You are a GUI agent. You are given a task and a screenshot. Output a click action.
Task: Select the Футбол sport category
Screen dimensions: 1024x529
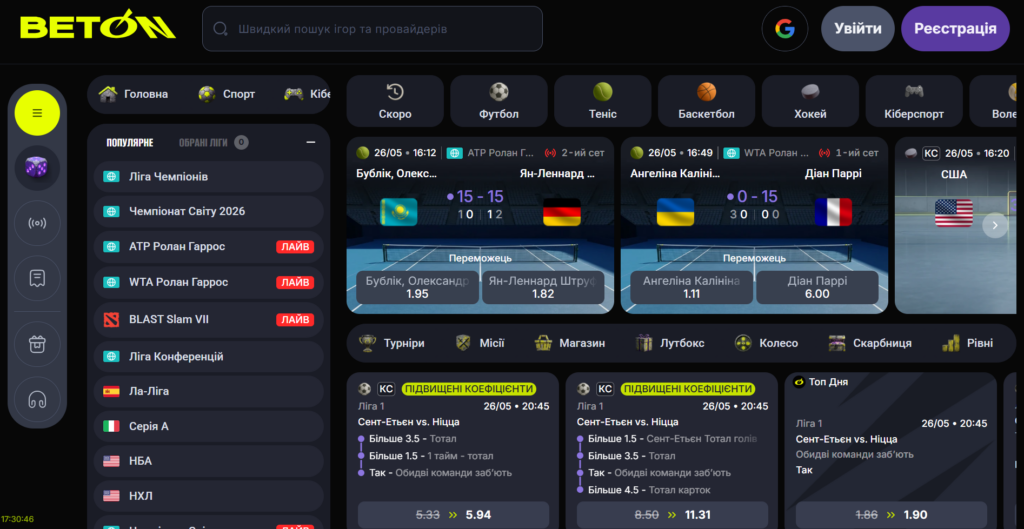pyautogui.click(x=499, y=101)
